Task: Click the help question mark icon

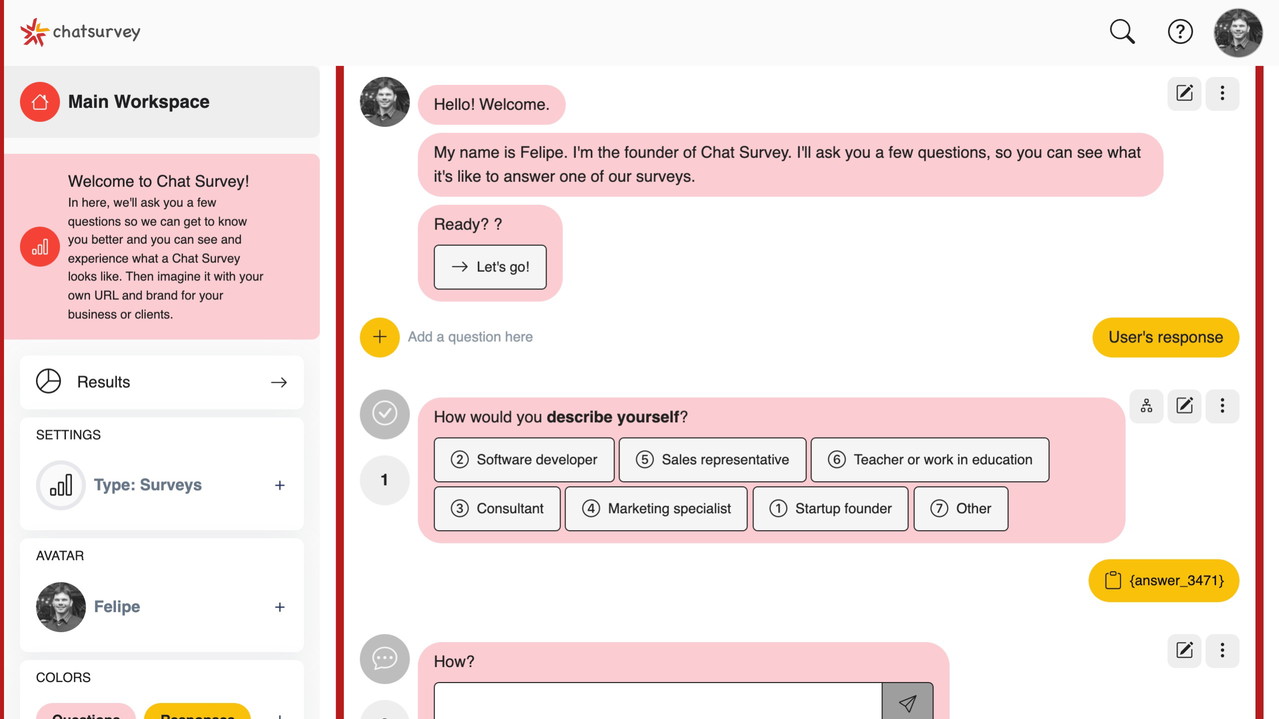Action: point(1180,32)
